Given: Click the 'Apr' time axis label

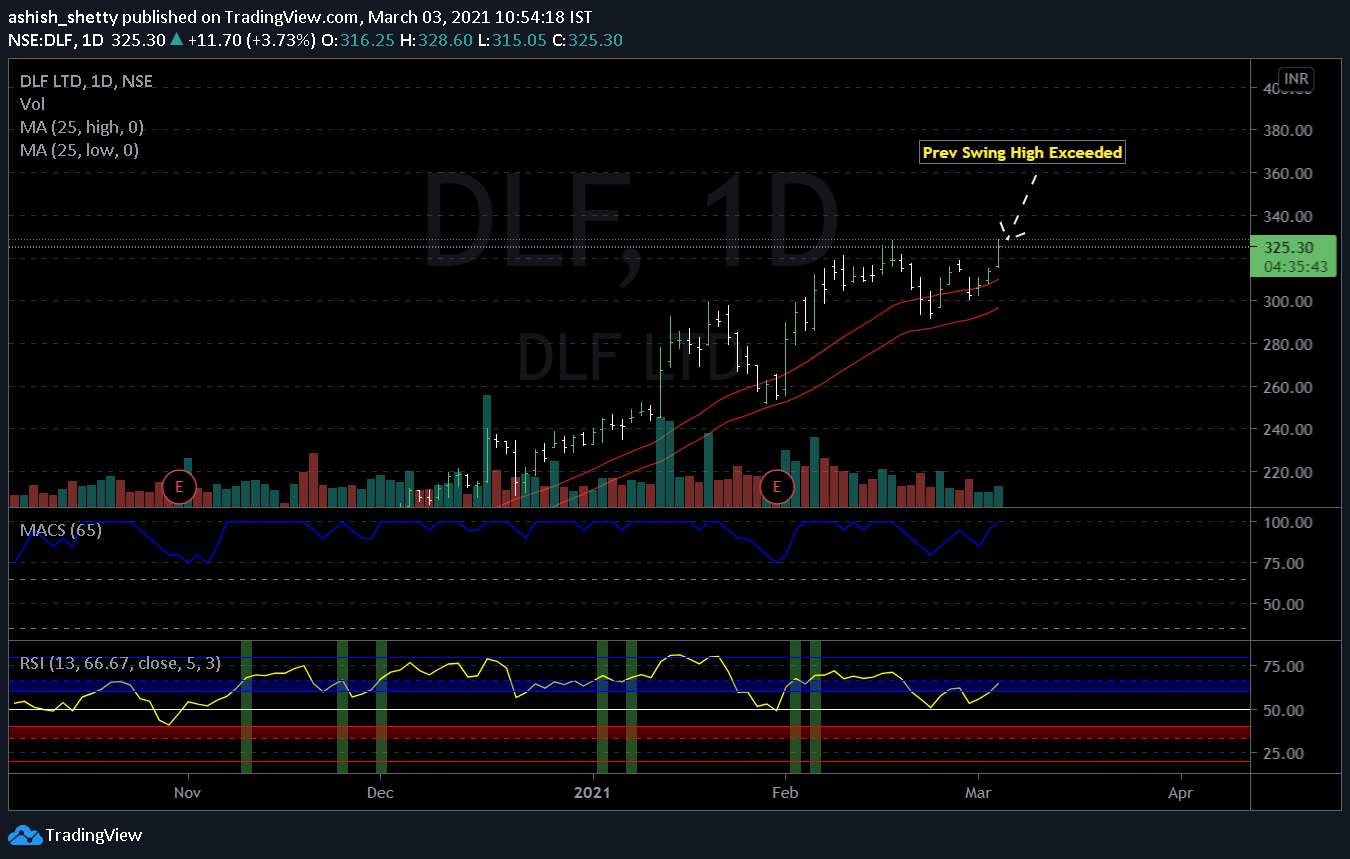Looking at the screenshot, I should pos(1180,793).
